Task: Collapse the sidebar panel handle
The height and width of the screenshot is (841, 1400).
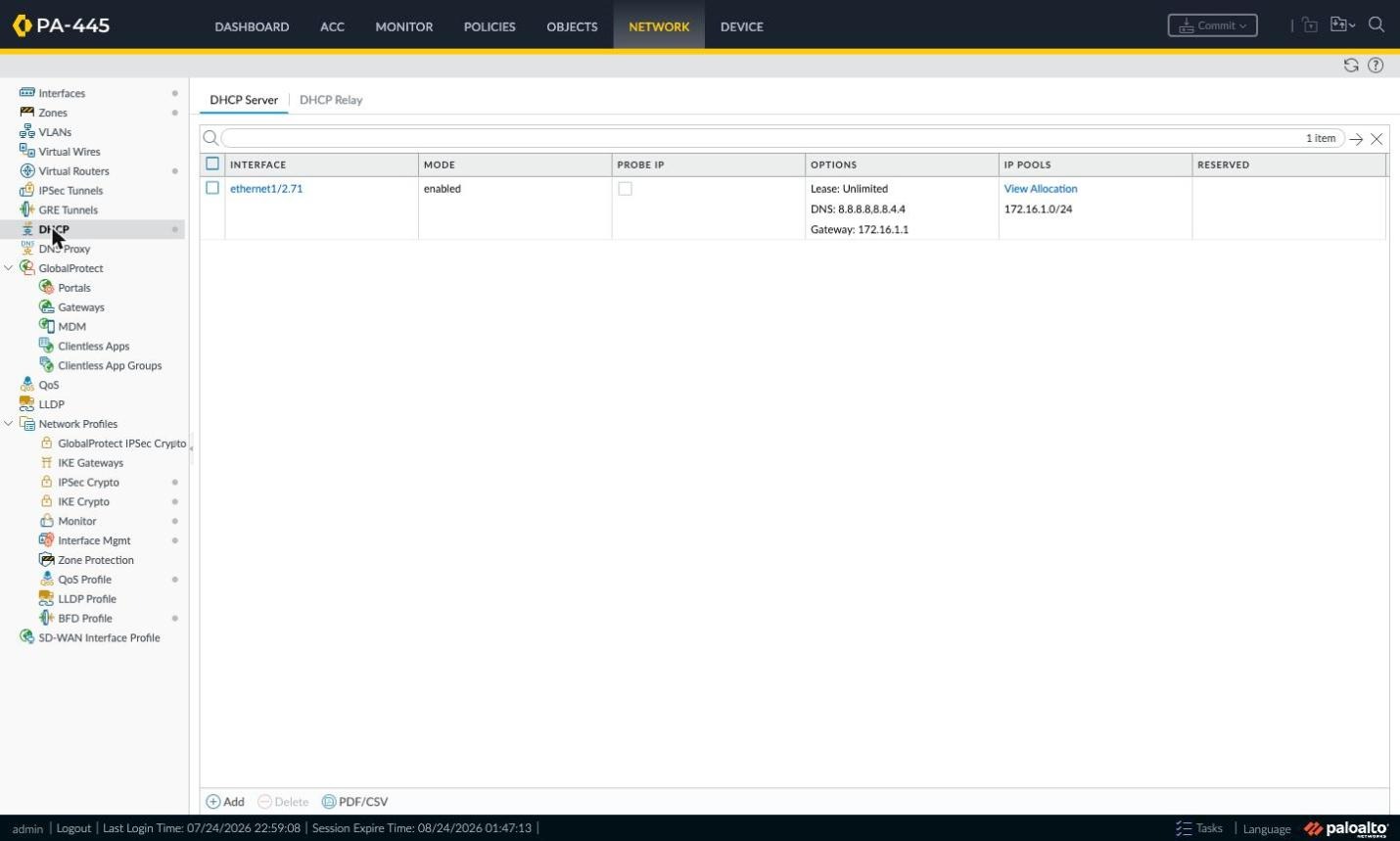Action: coord(191,447)
